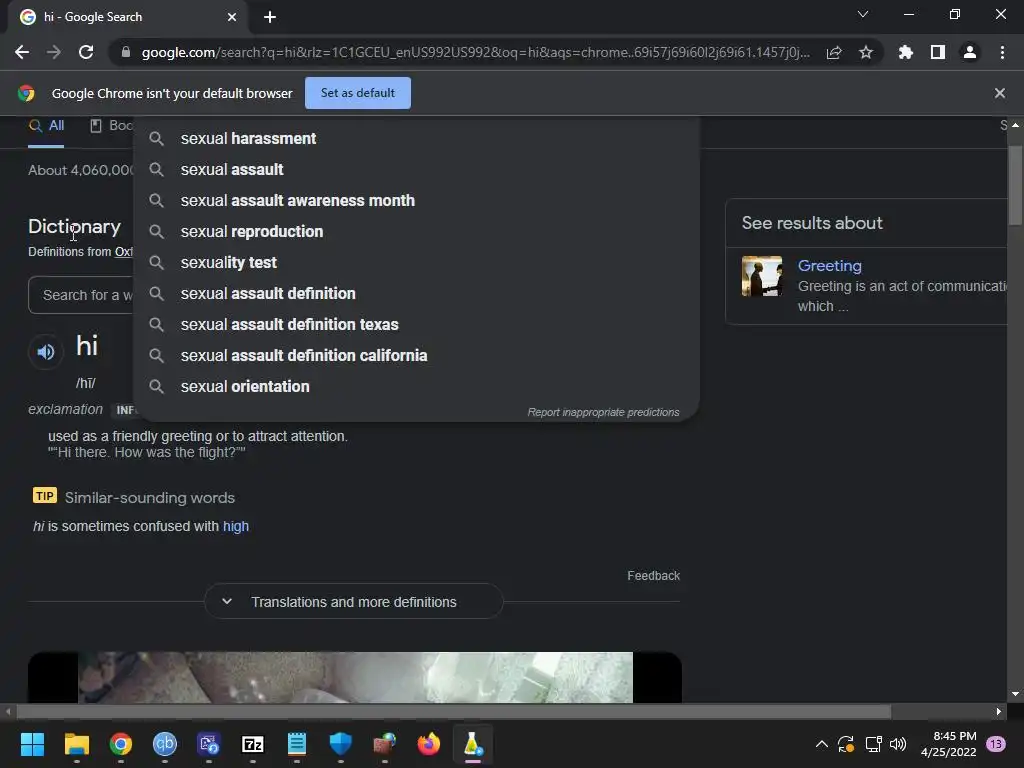Click the Feedback link
The image size is (1024, 768).
click(x=654, y=575)
